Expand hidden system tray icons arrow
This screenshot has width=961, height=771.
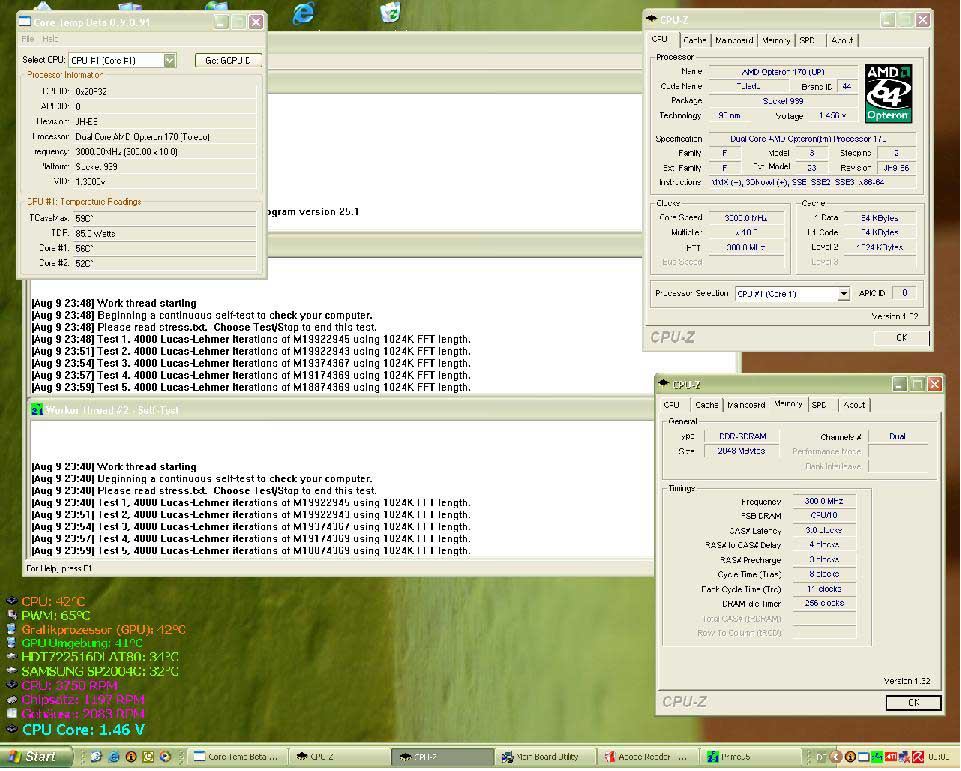(835, 757)
